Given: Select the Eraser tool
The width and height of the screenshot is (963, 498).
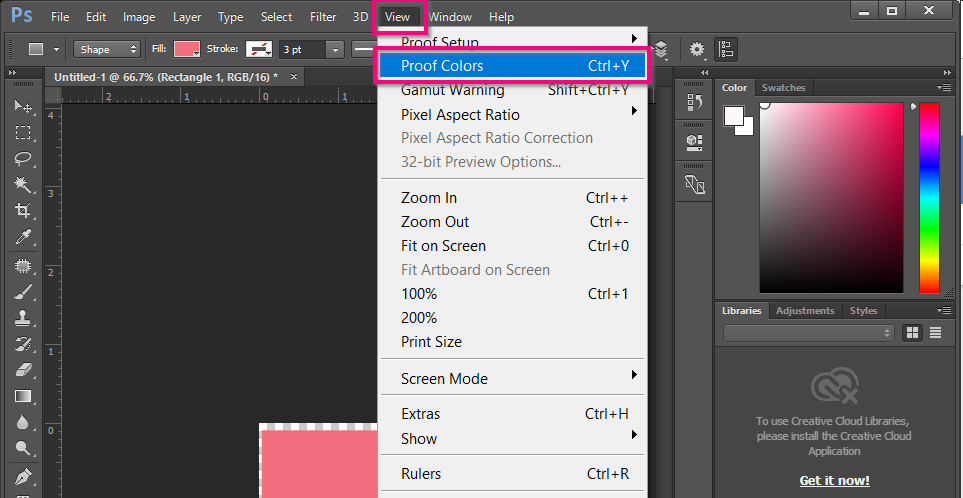Looking at the screenshot, I should [23, 370].
